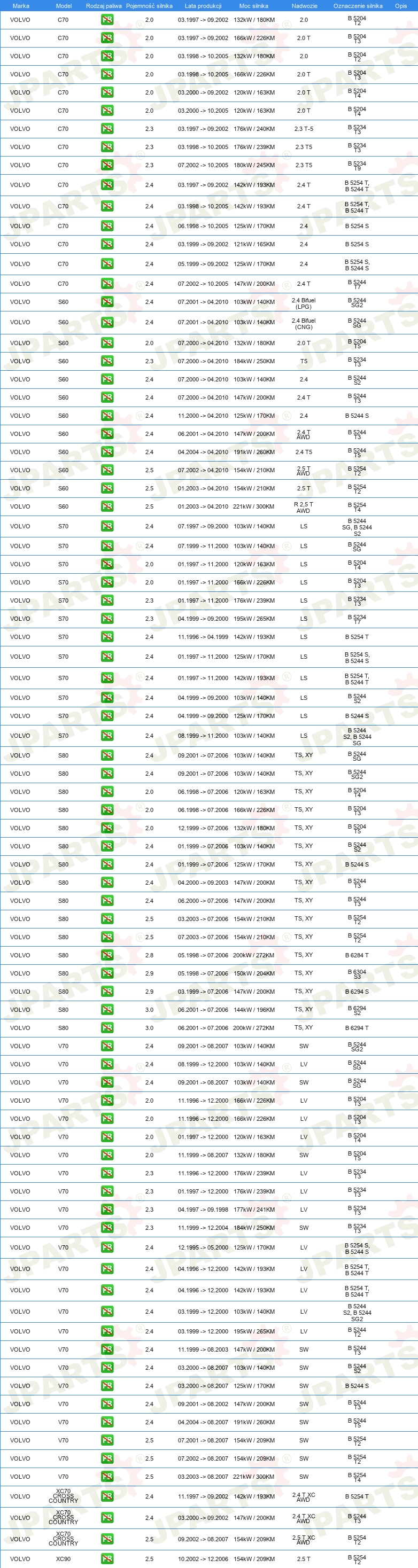
Task: Select the '11.1999 -> 12.2004' production years cell
Action: [203, 1228]
